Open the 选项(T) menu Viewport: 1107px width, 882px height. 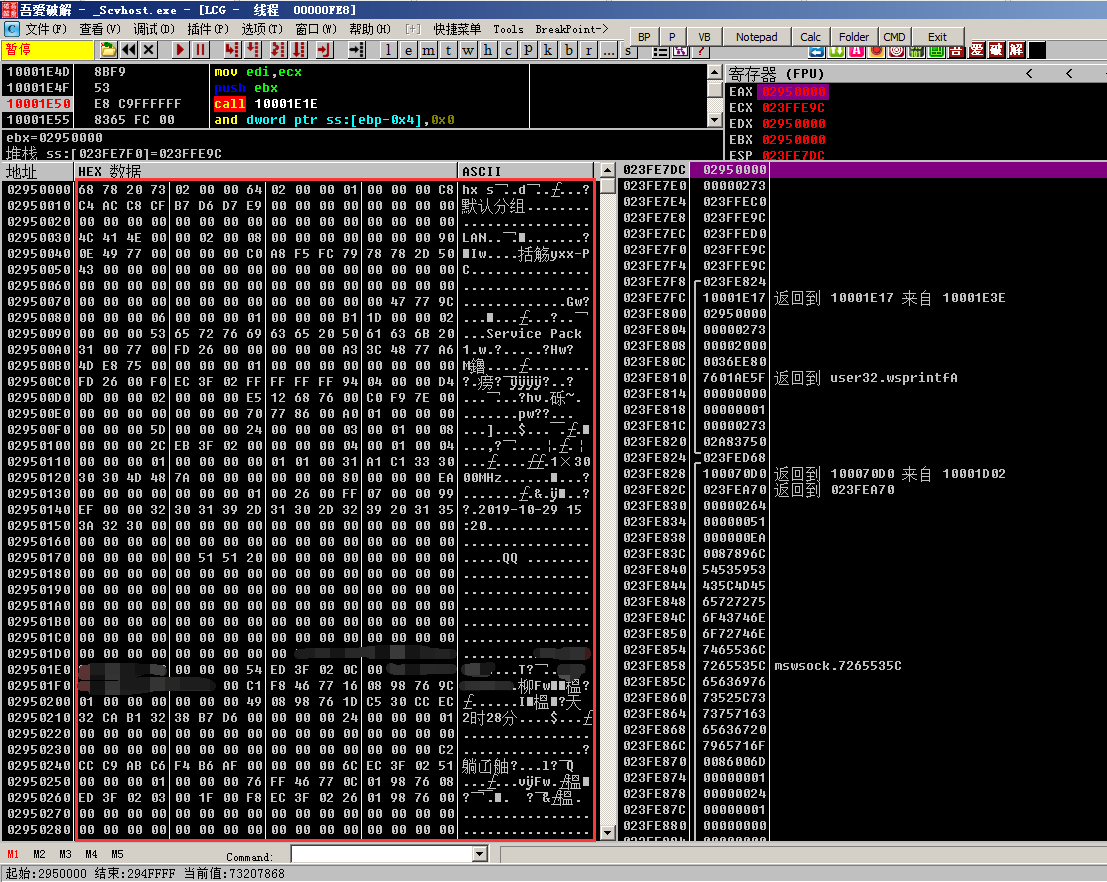[261, 29]
